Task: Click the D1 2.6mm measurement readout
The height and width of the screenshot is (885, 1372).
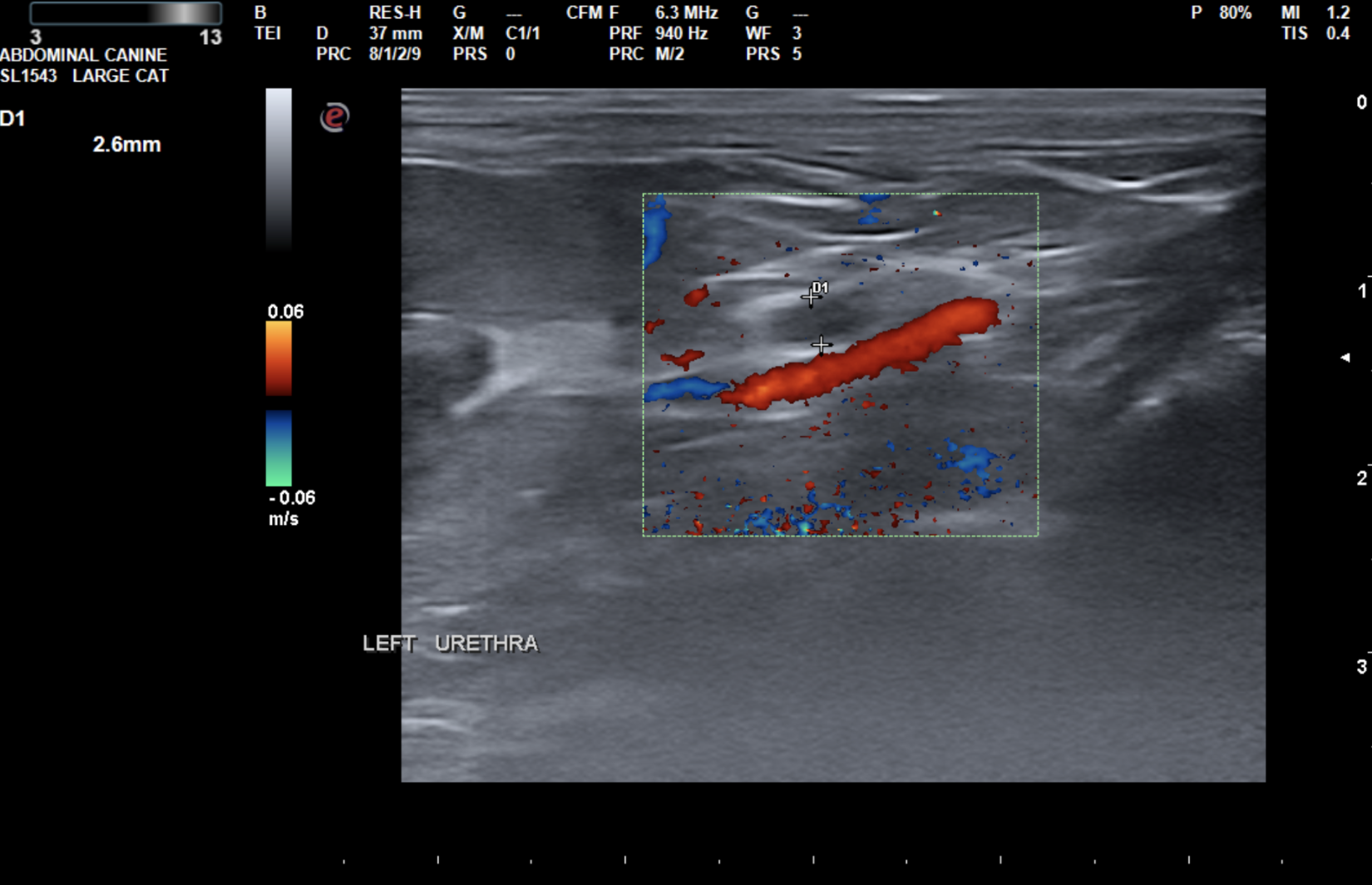Action: pos(126,145)
